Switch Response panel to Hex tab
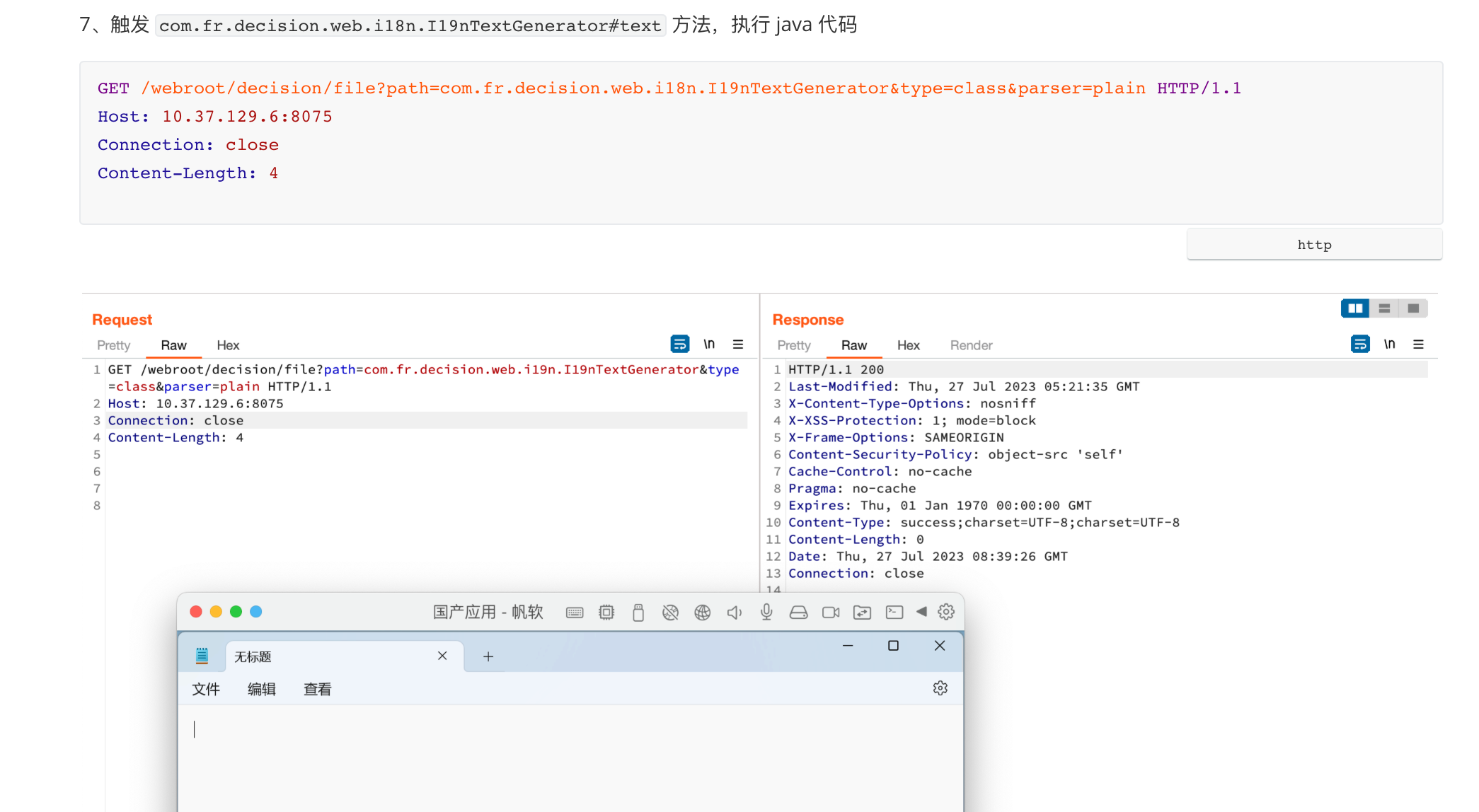The height and width of the screenshot is (812, 1479). 909,345
